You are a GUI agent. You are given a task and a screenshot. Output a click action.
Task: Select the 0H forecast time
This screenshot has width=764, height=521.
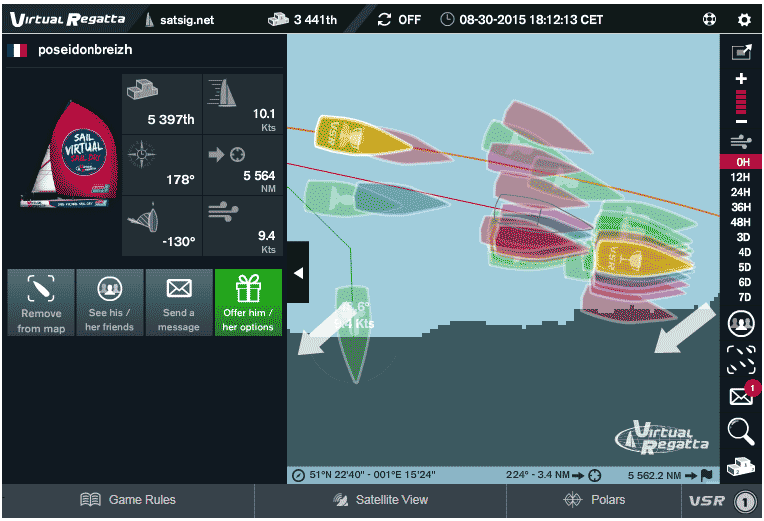click(x=741, y=162)
